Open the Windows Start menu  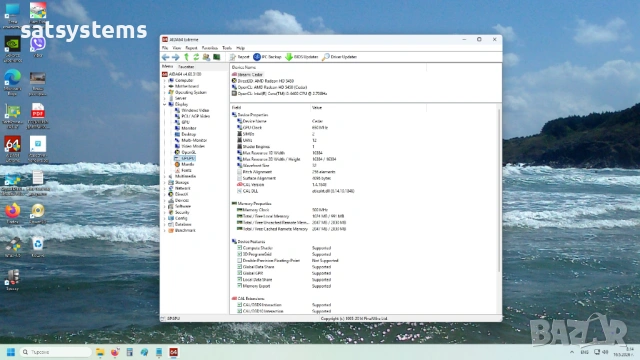click(x=11, y=352)
